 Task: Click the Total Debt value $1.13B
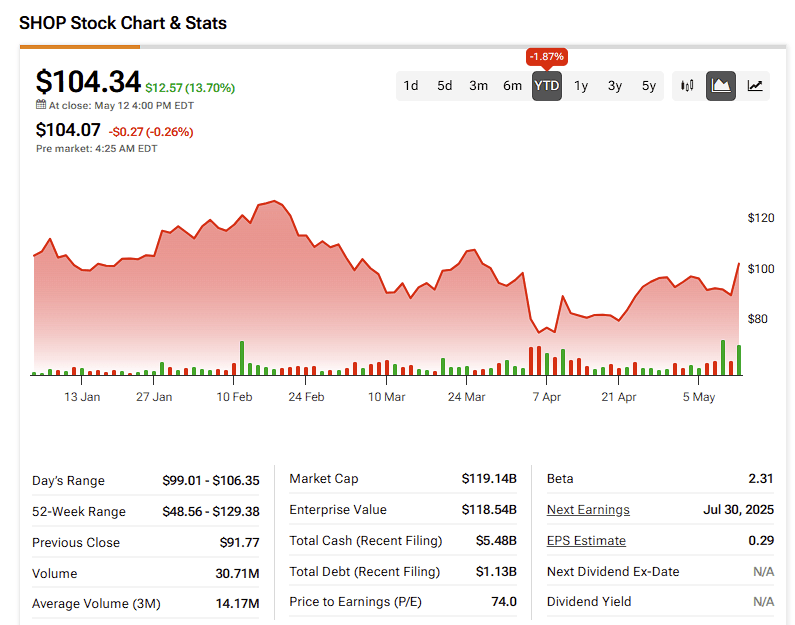(496, 571)
